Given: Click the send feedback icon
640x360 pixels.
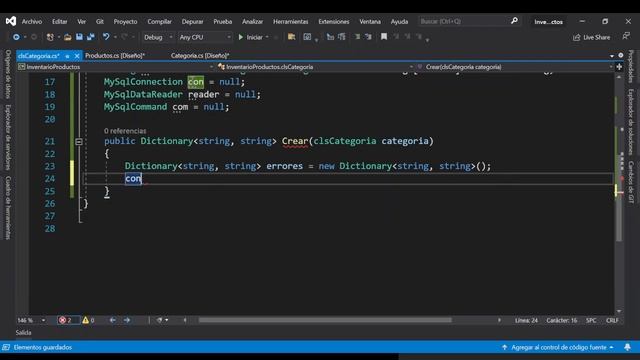Looking at the screenshot, I should pyautogui.click(x=626, y=37).
